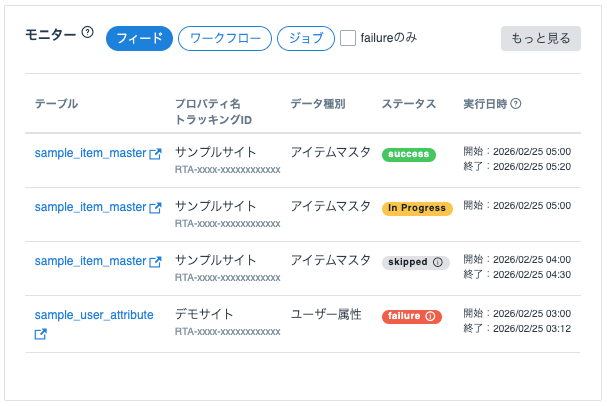Click the In Progress status badge

[x=417, y=208]
